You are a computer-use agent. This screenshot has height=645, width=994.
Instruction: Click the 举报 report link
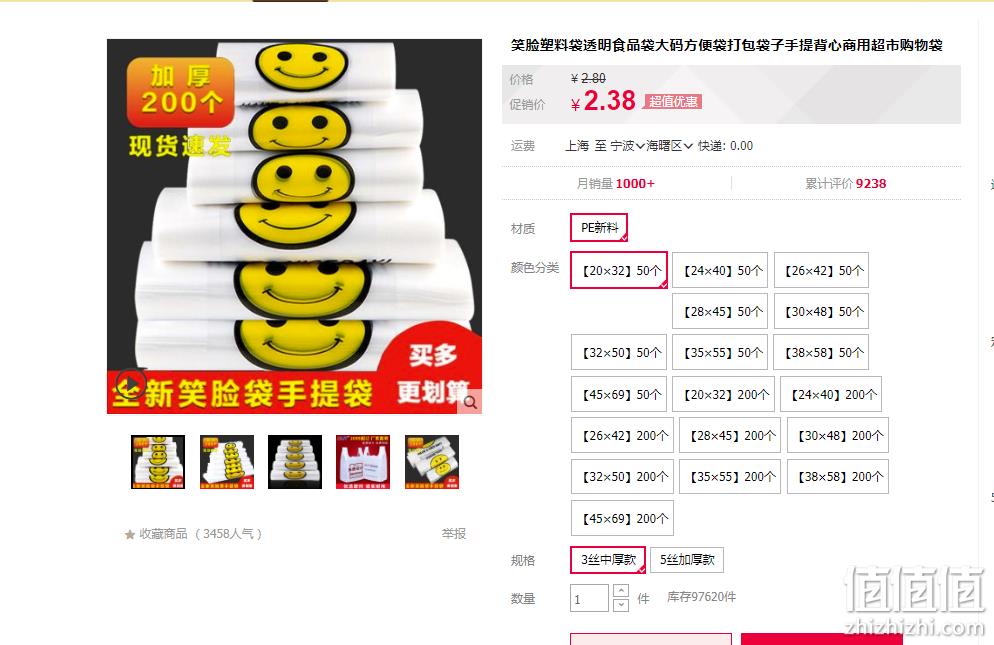(x=454, y=534)
